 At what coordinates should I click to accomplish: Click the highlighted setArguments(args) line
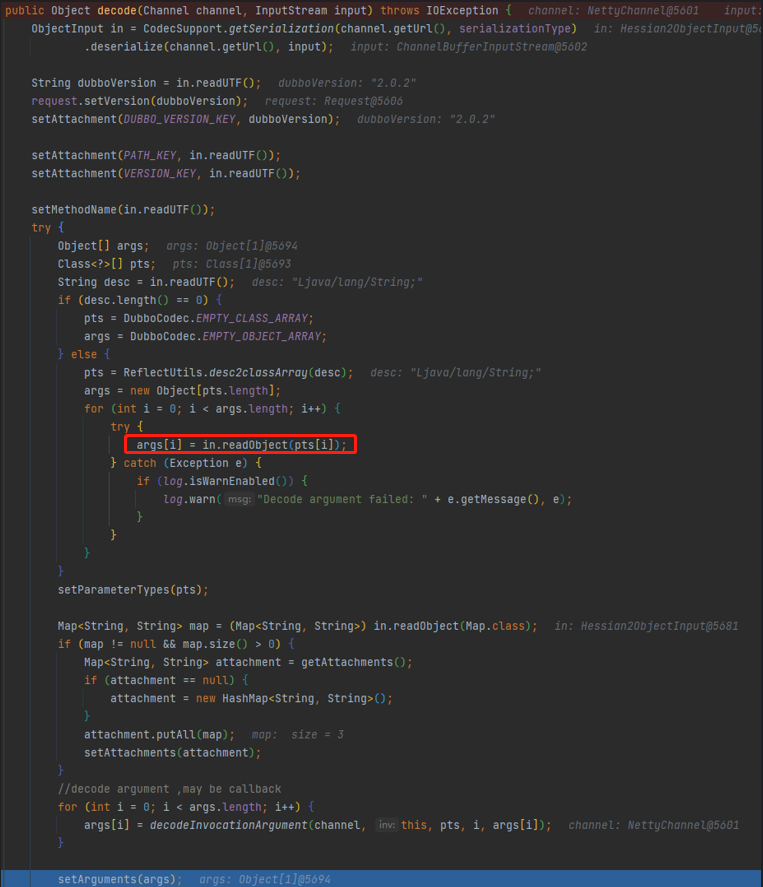coord(381,879)
